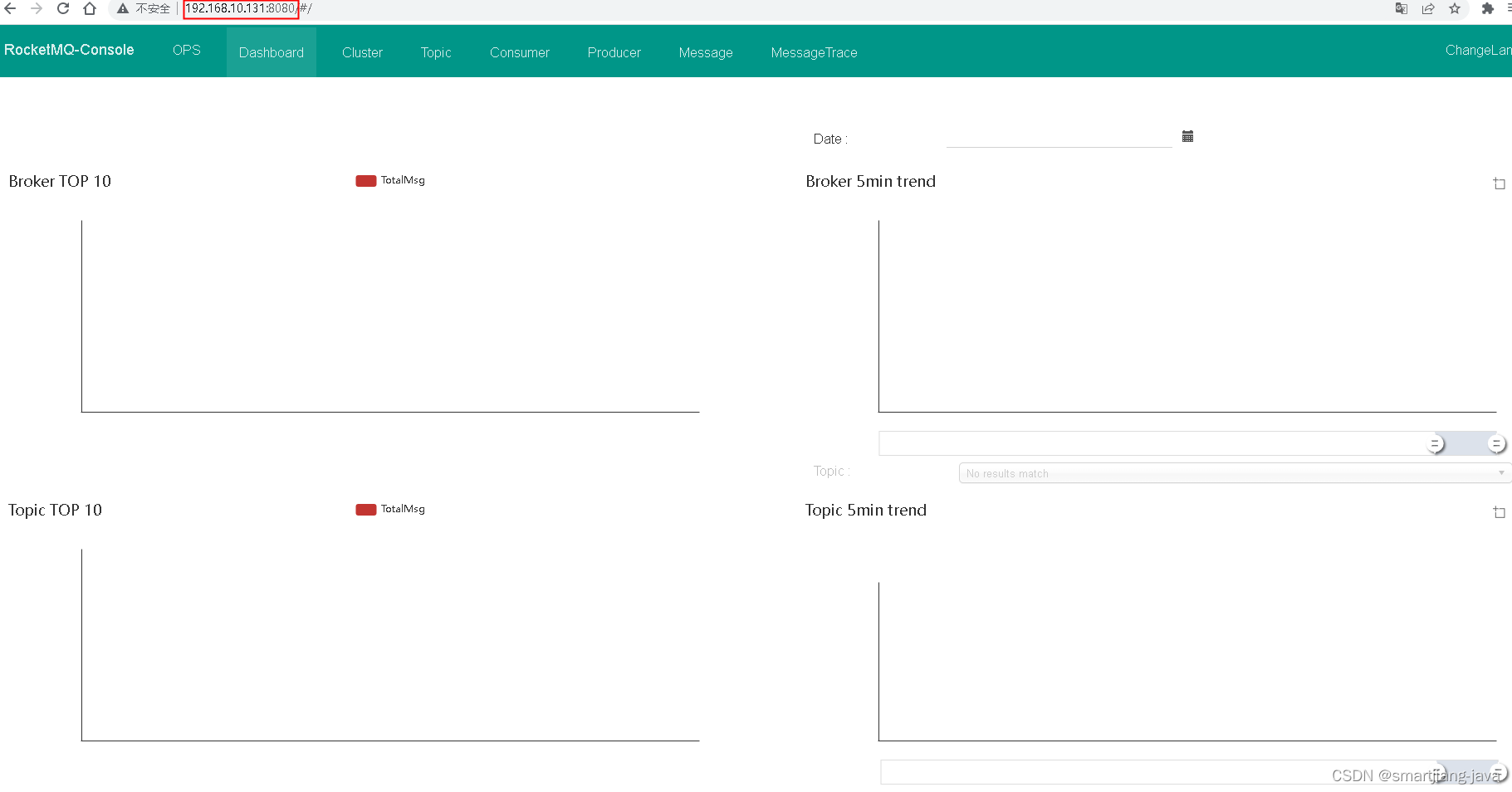This screenshot has width=1512, height=792.
Task: Bookmark this page with star icon
Action: [1455, 8]
